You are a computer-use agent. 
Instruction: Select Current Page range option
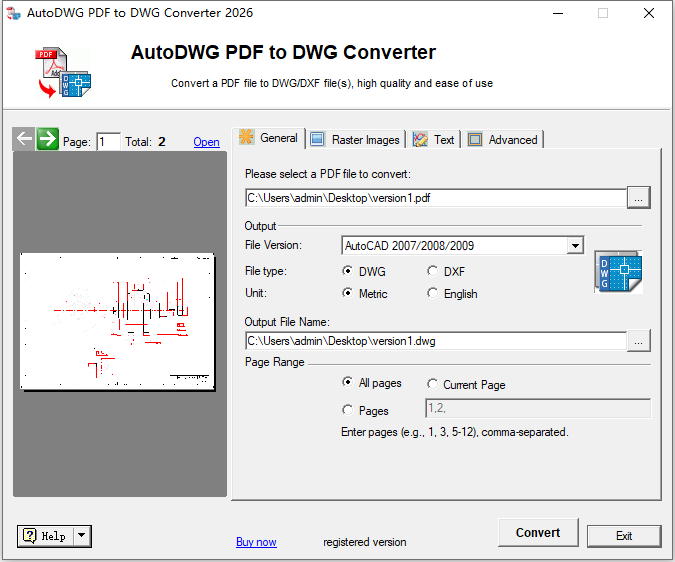tap(433, 384)
